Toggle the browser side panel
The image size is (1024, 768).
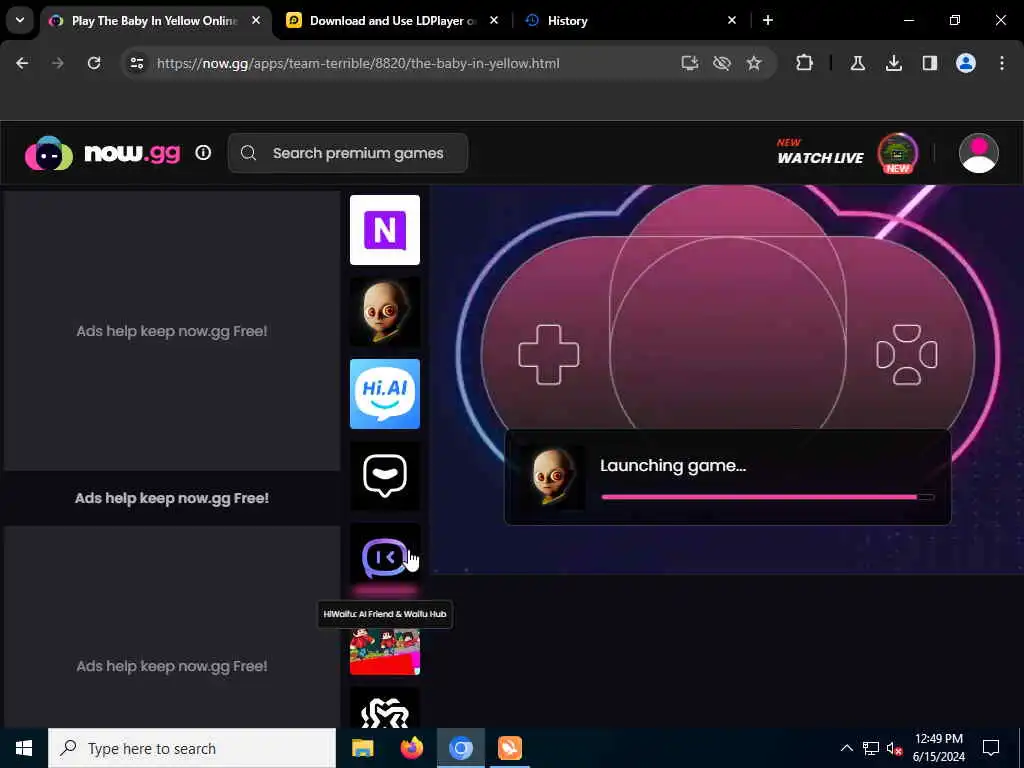929,63
